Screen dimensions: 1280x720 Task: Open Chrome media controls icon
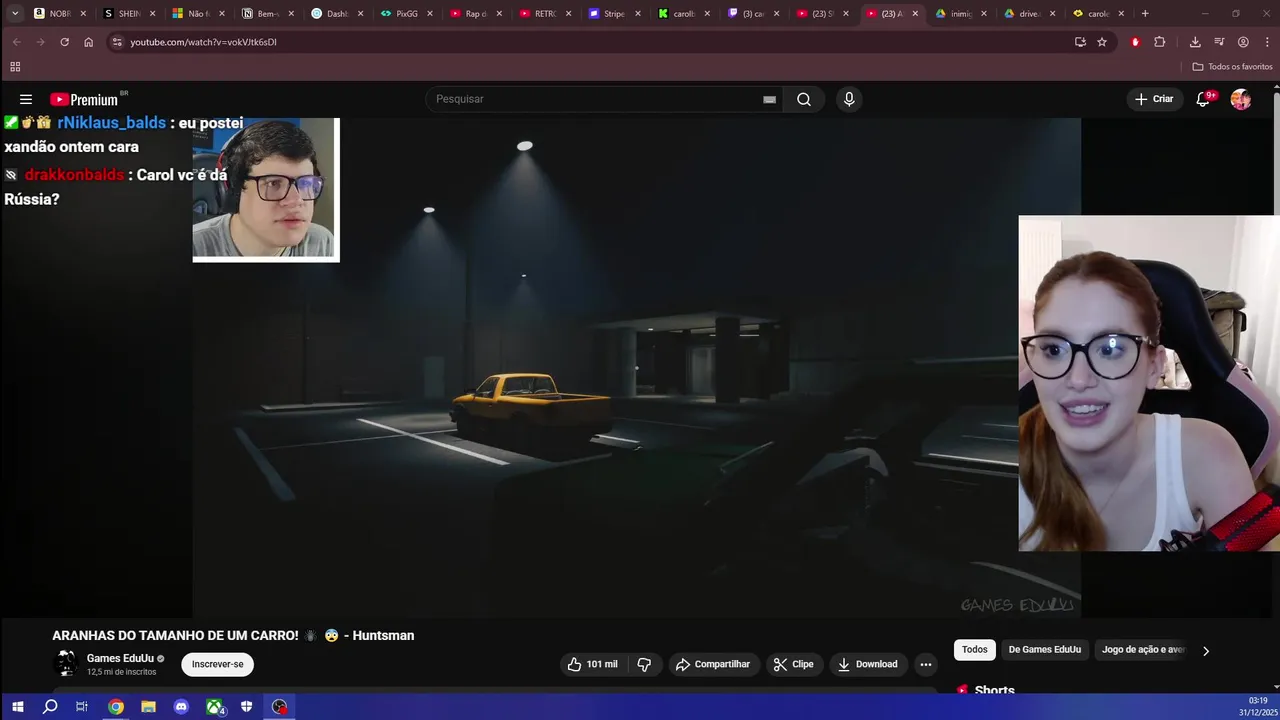click(x=1219, y=42)
